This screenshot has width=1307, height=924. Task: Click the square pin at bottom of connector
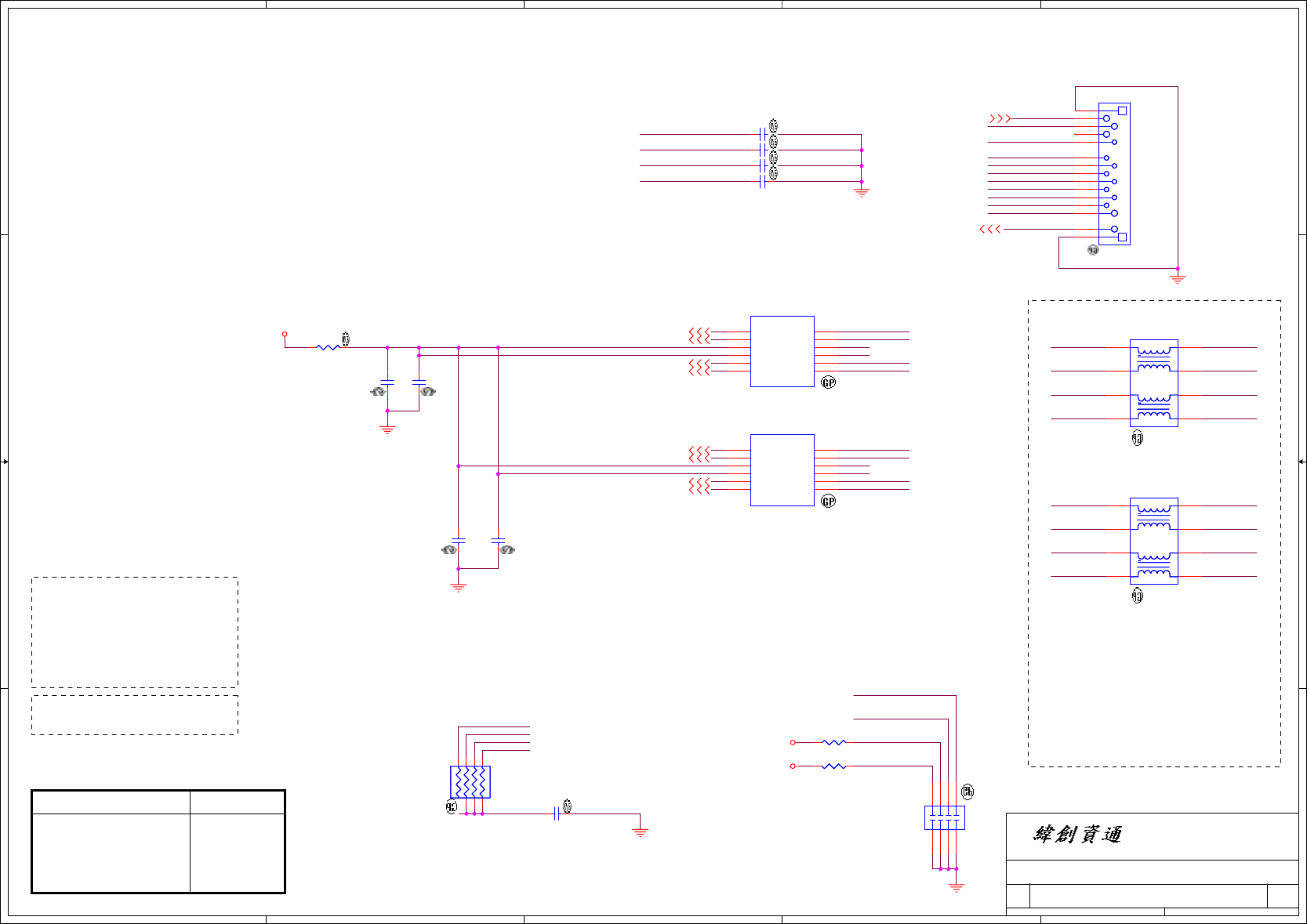(x=1122, y=237)
